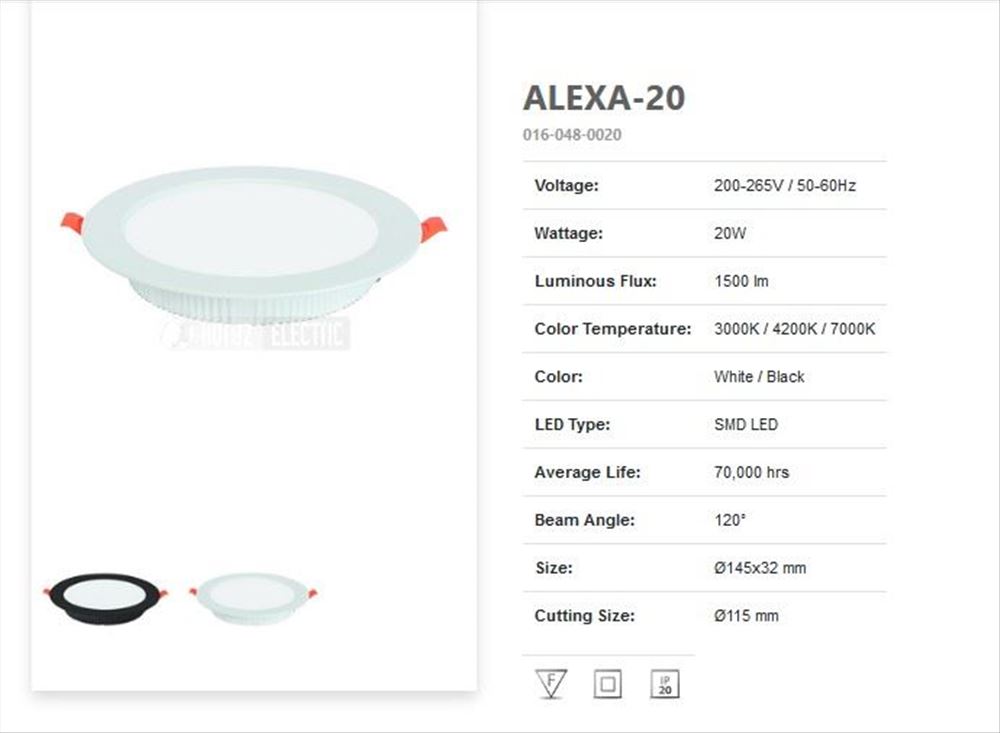This screenshot has height=733, width=1000.
Task: Select the Ø145x32 mm size value
Action: click(760, 568)
